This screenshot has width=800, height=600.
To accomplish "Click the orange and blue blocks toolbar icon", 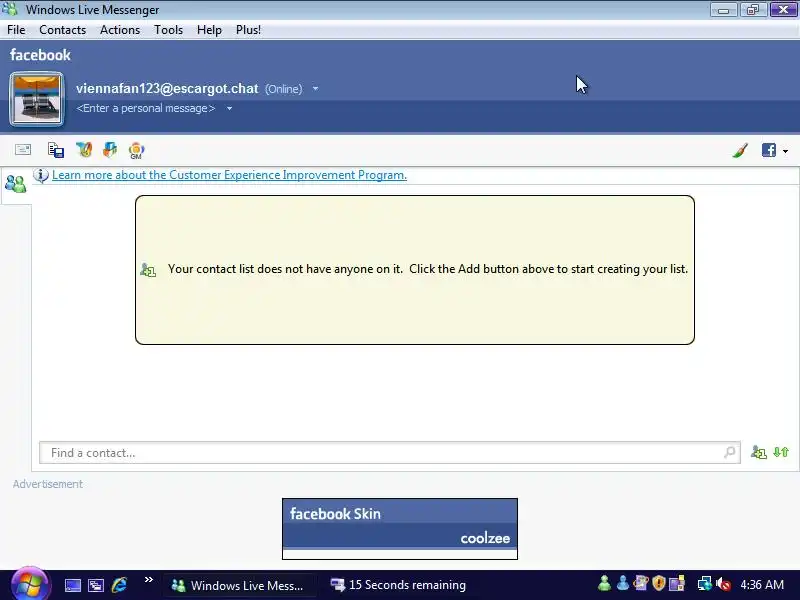I will tap(110, 149).
